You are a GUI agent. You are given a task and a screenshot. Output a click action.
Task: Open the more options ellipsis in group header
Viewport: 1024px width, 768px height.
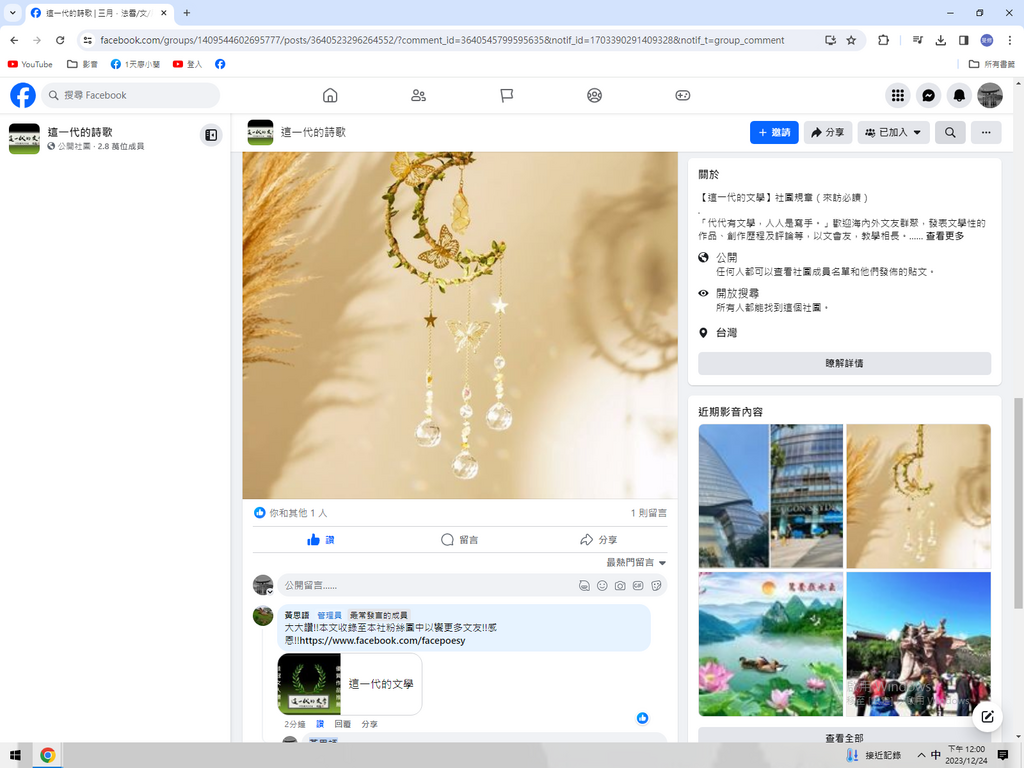pyautogui.click(x=986, y=132)
